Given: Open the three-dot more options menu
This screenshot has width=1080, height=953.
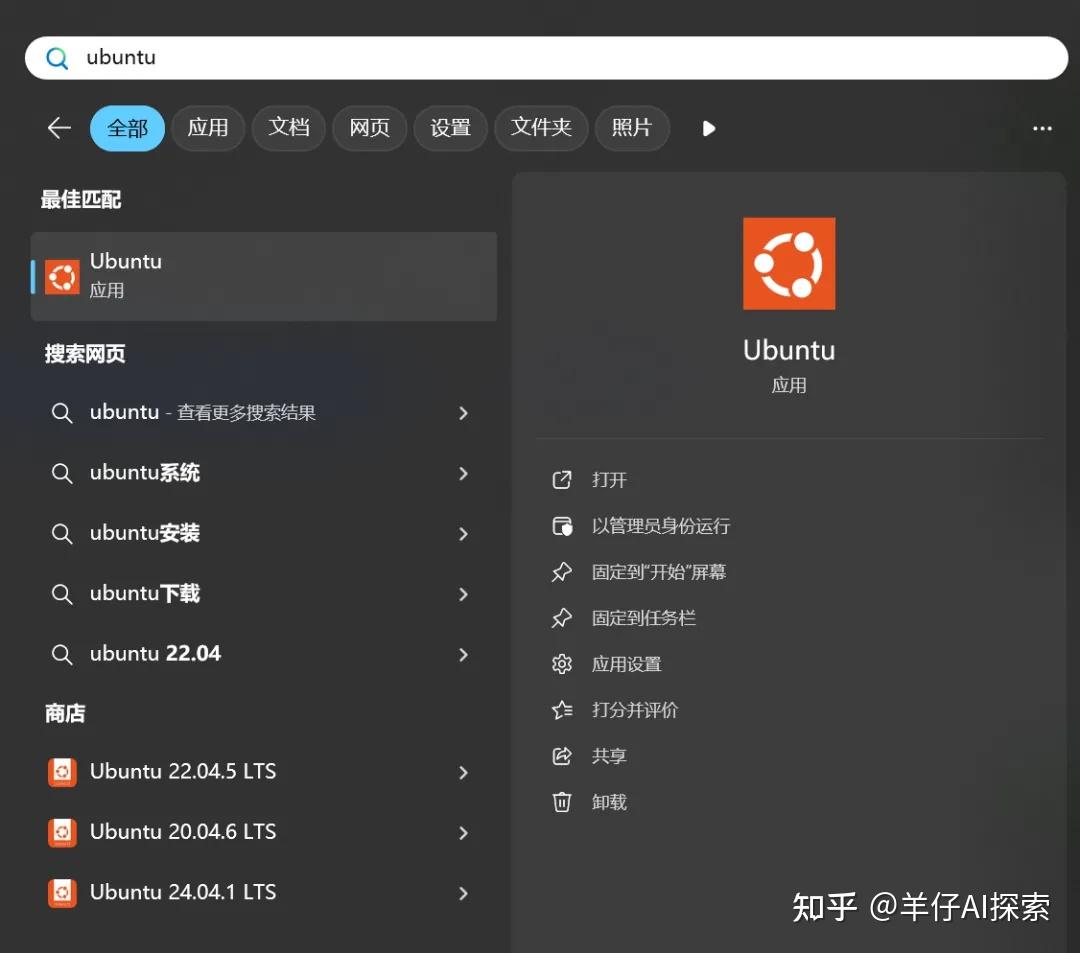Looking at the screenshot, I should pyautogui.click(x=1042, y=129).
